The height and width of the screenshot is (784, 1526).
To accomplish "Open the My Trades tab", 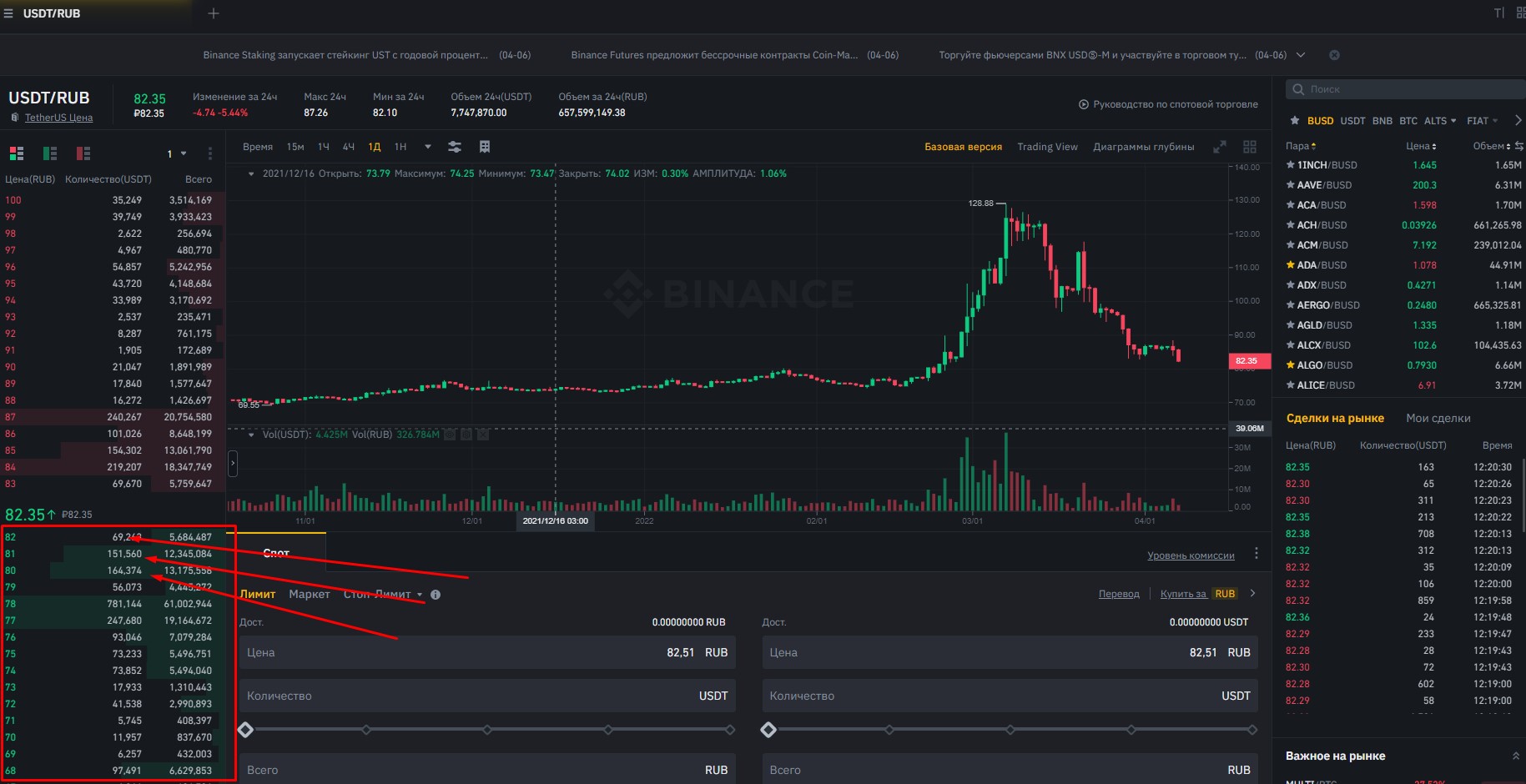I will (1438, 419).
